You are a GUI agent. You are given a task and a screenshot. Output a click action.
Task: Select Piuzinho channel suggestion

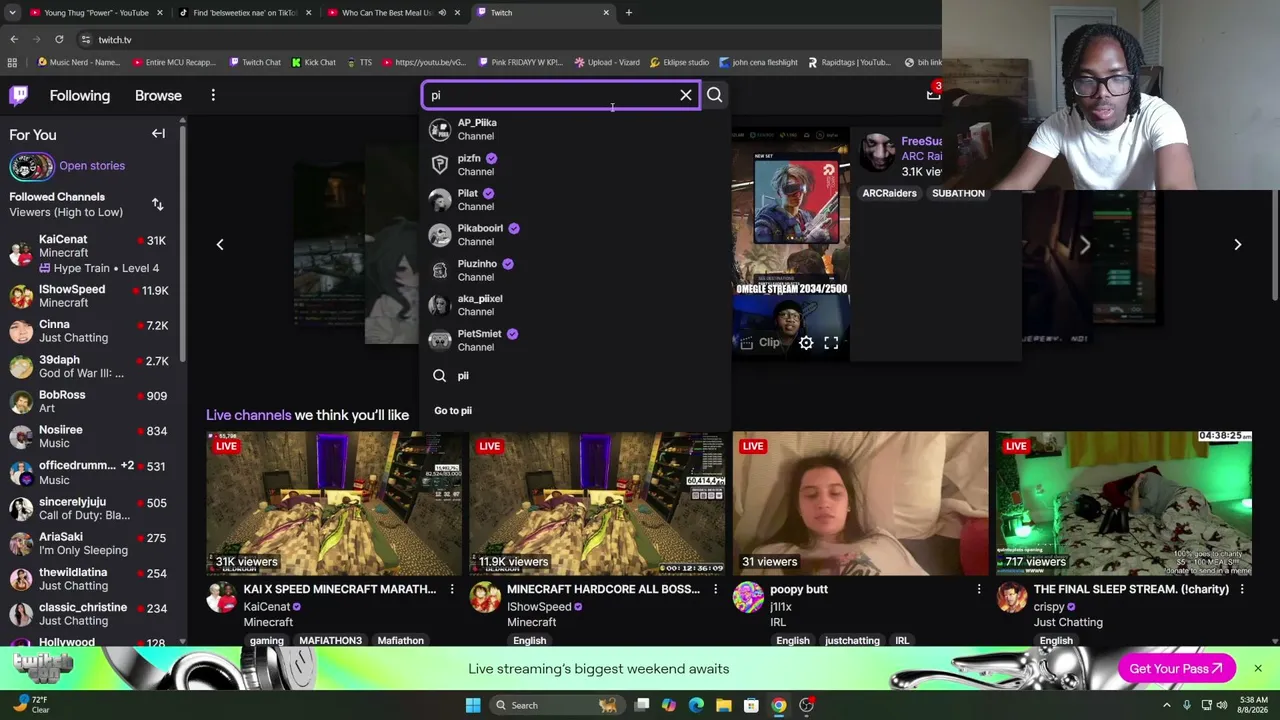pyautogui.click(x=575, y=270)
